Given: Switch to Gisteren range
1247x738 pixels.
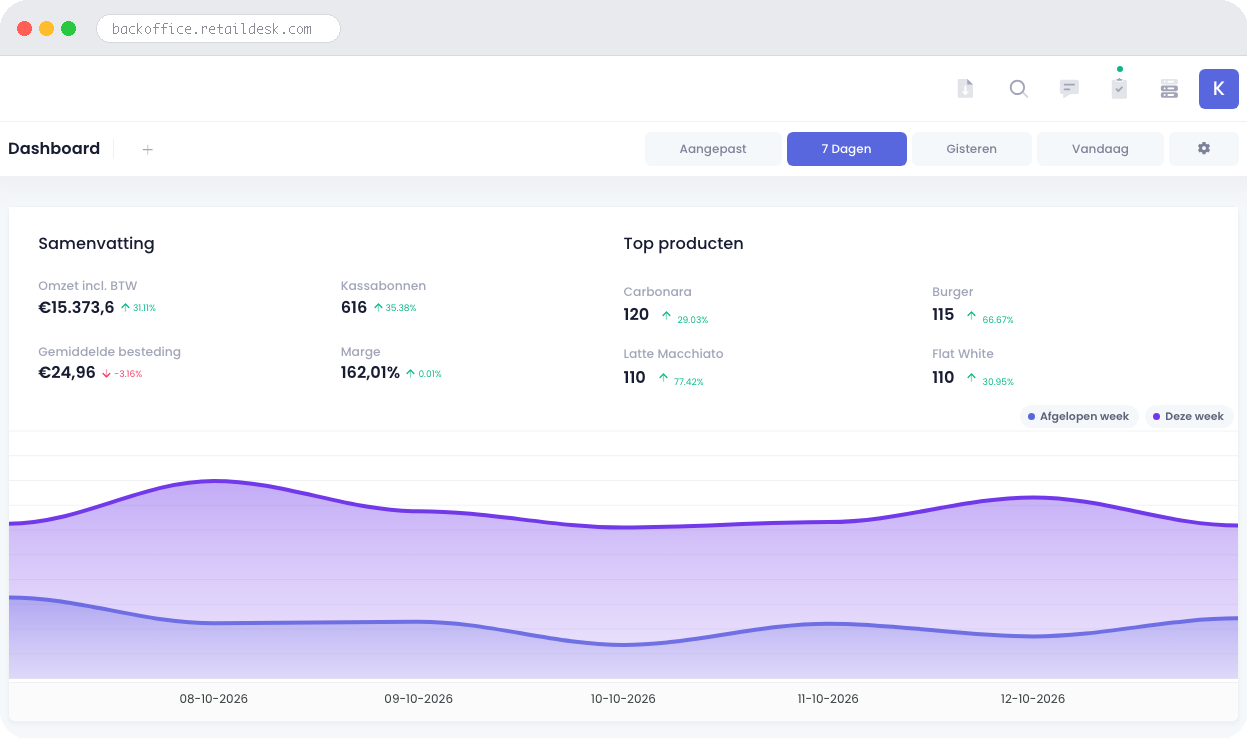Looking at the screenshot, I should click(971, 149).
